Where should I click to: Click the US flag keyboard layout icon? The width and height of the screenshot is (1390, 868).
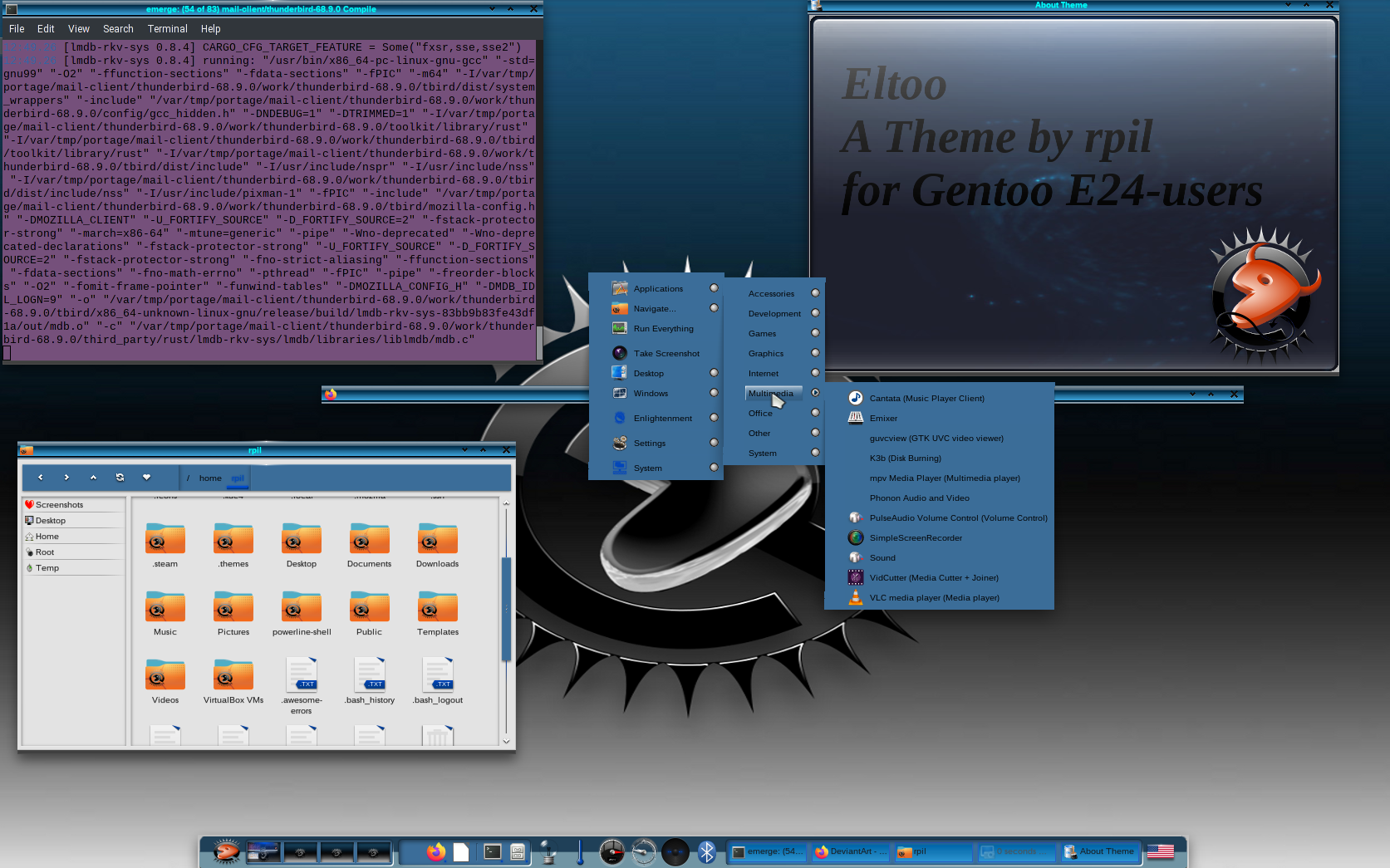(1161, 851)
